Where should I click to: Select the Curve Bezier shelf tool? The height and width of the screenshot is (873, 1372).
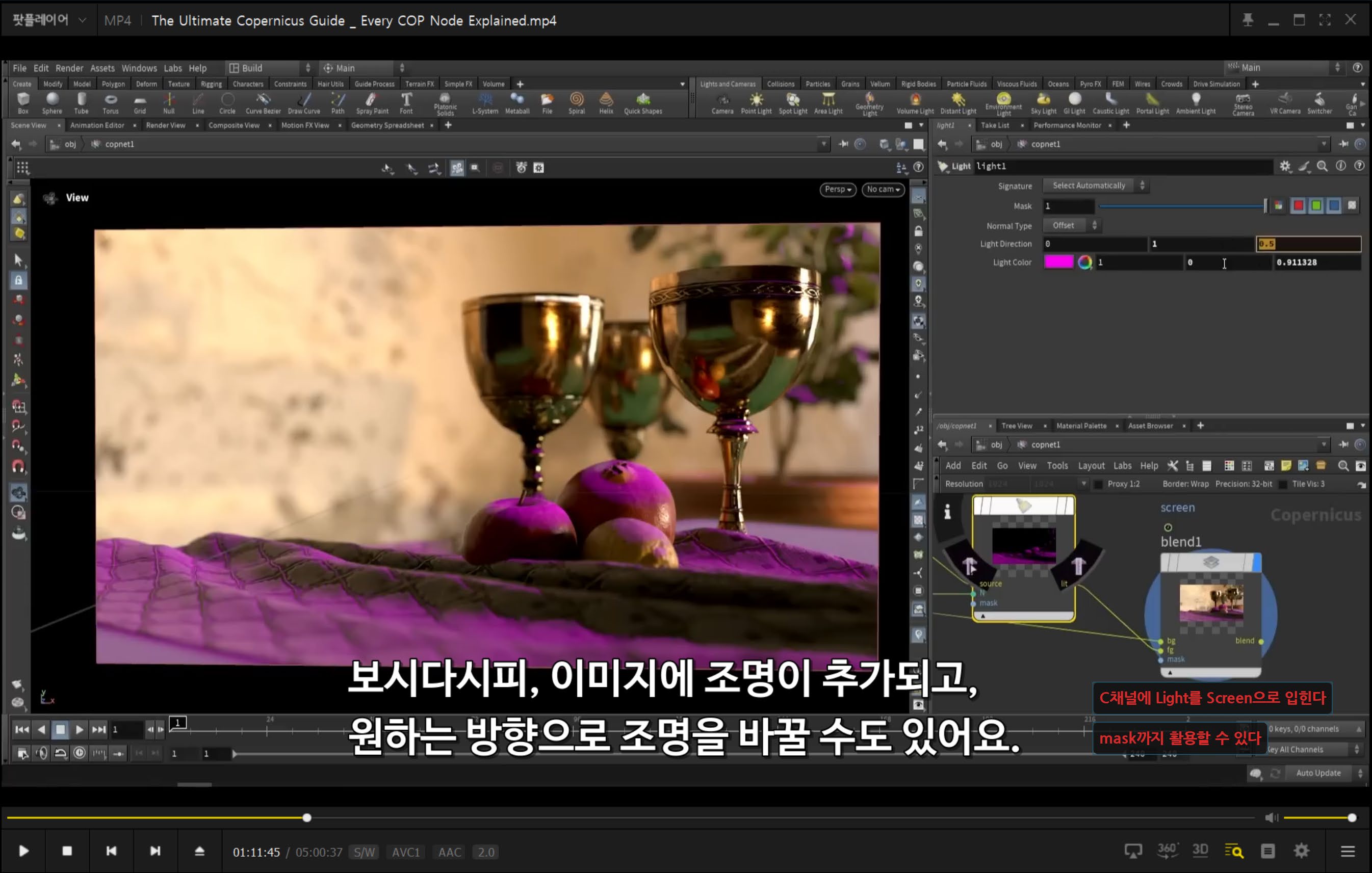[263, 103]
